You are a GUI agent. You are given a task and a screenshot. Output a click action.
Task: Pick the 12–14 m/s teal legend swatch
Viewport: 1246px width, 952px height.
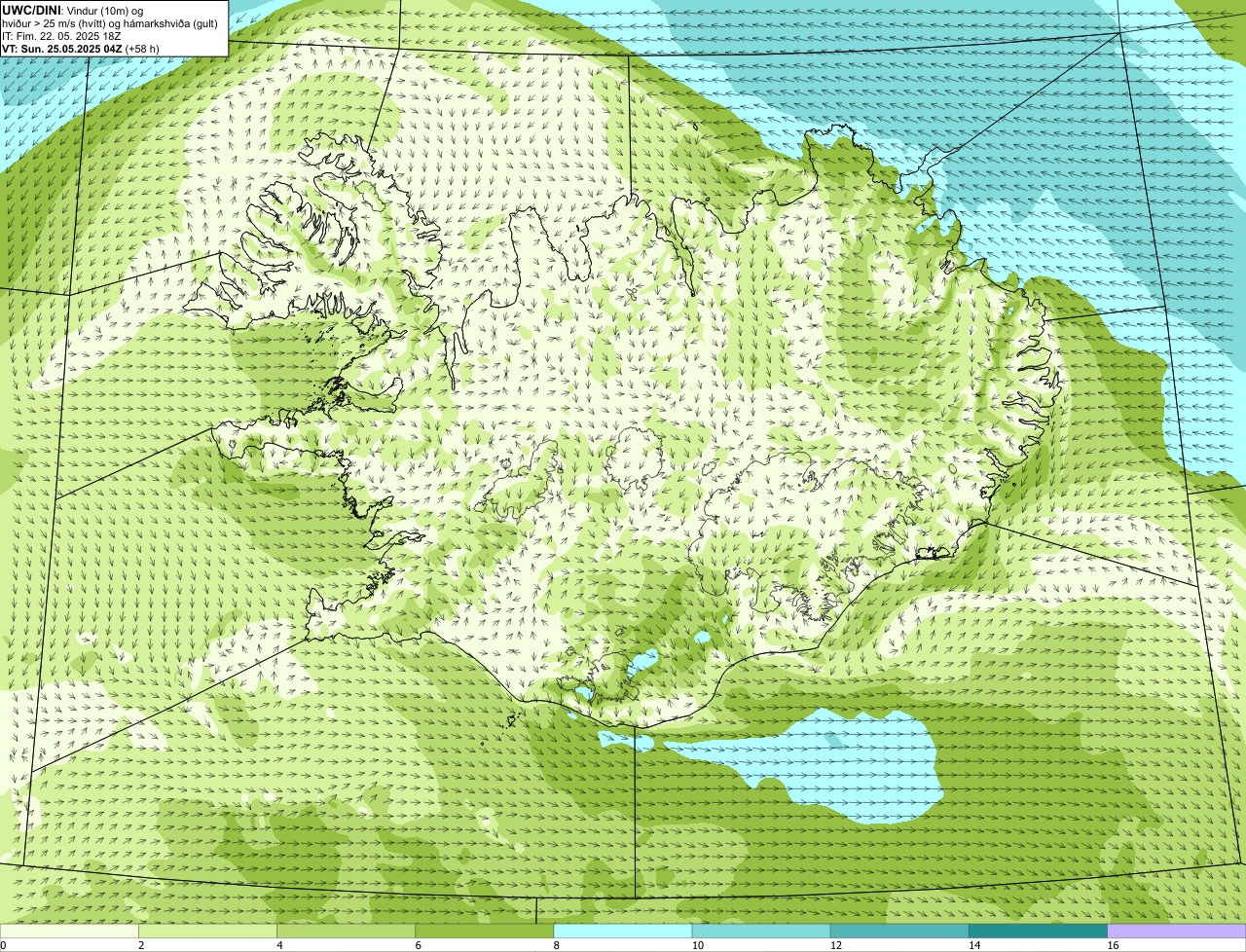pyautogui.click(x=899, y=931)
